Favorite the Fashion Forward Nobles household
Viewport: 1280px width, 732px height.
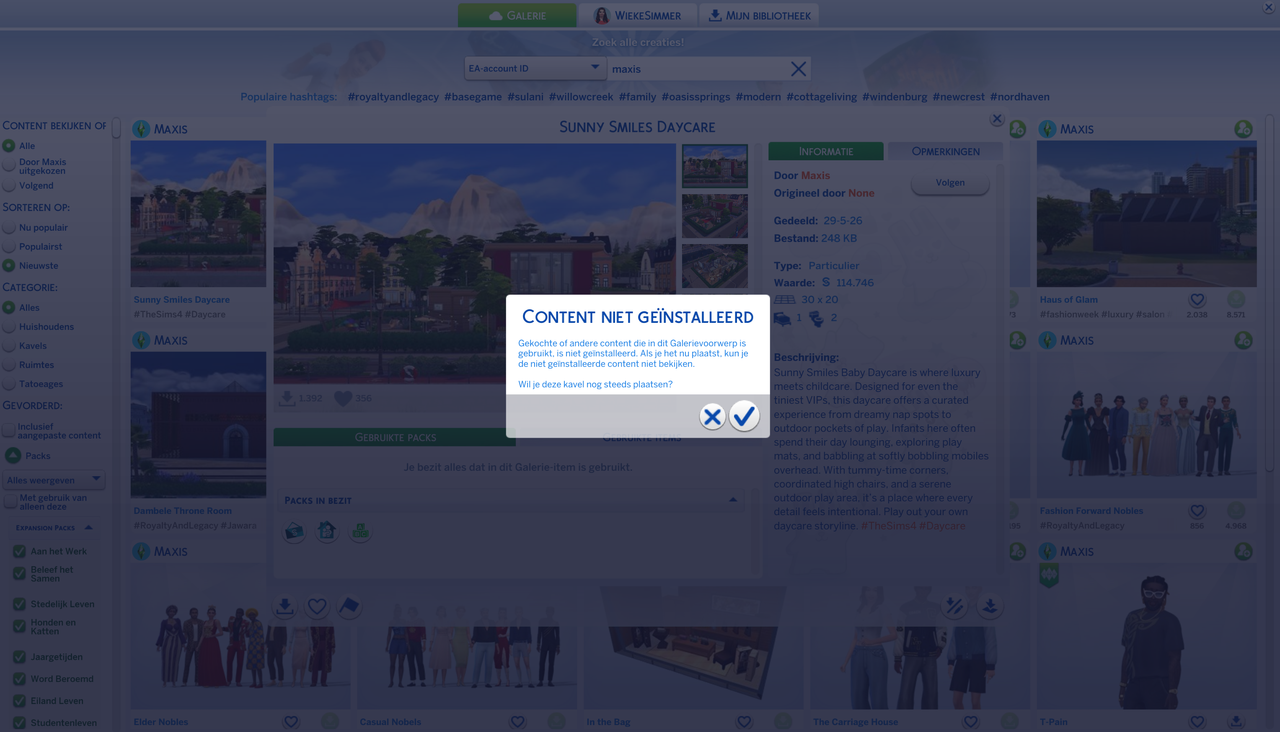1197,511
